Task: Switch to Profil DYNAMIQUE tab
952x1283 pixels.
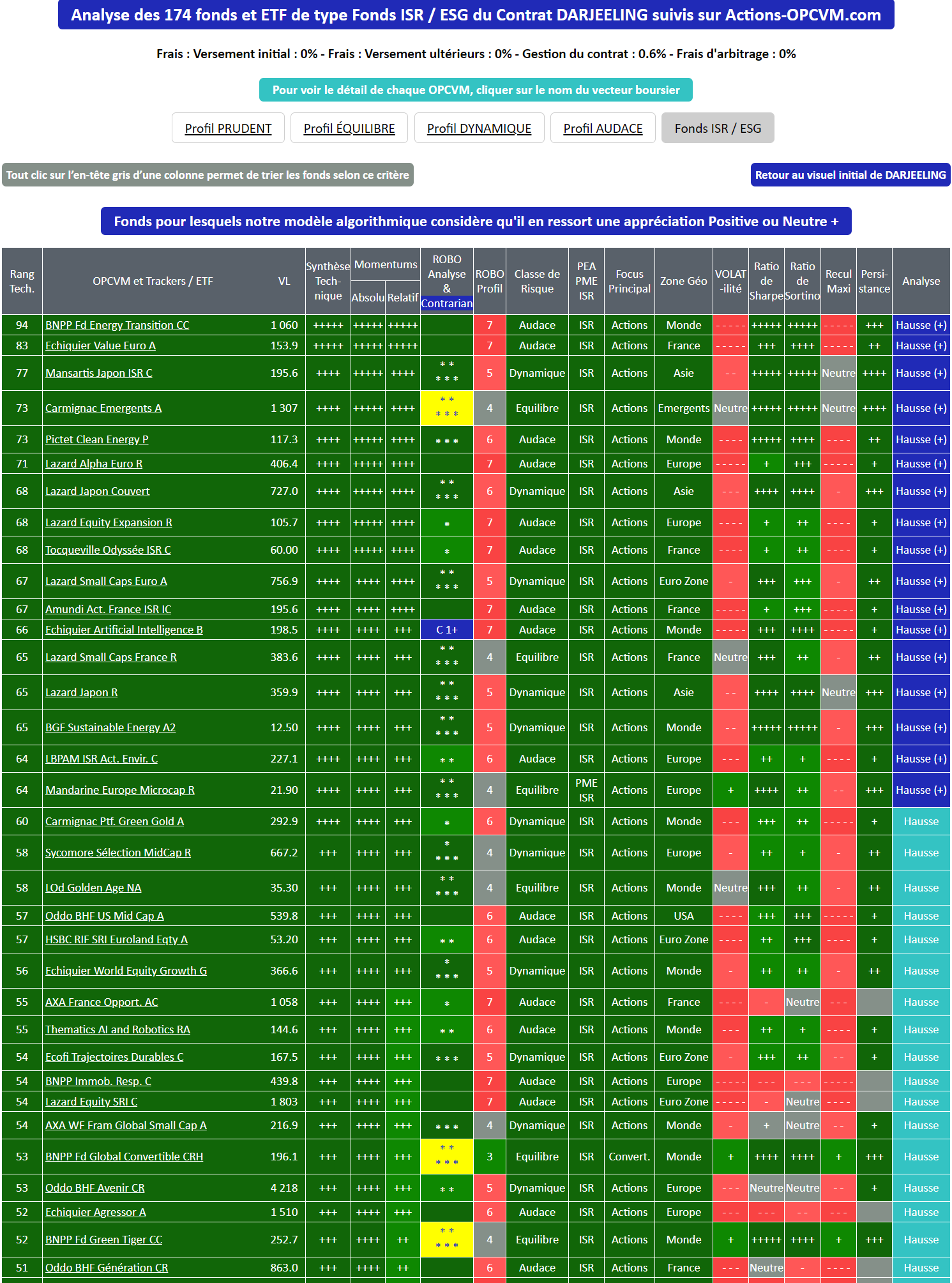Action: coord(479,128)
